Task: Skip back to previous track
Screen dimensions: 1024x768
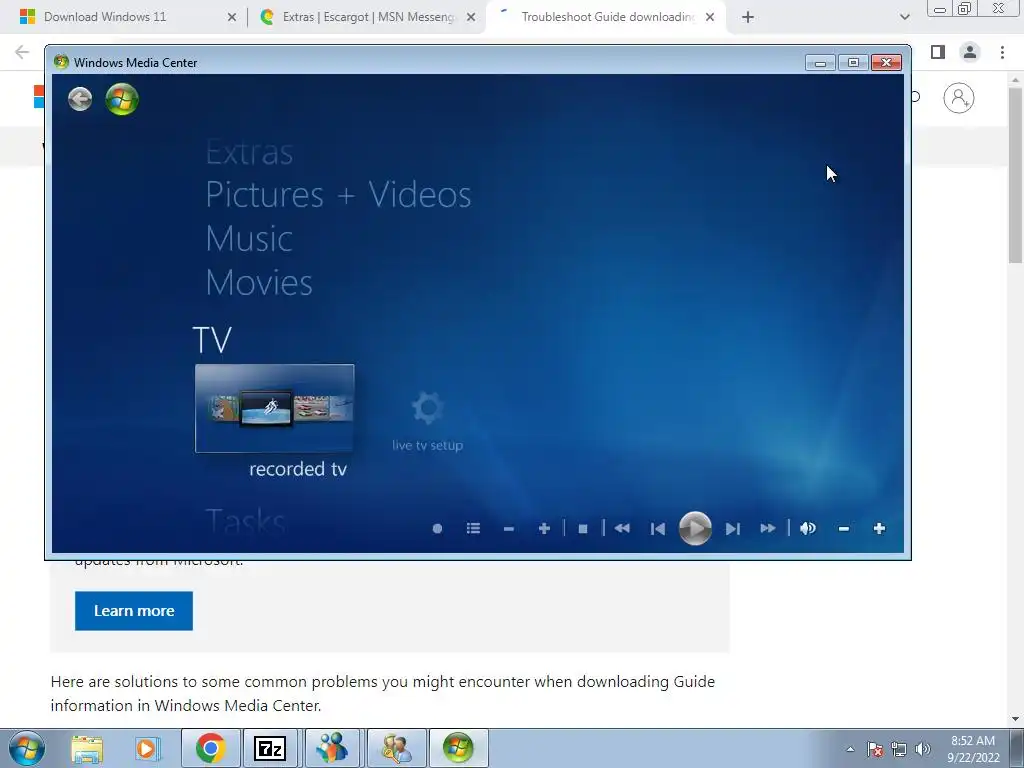Action: (658, 528)
